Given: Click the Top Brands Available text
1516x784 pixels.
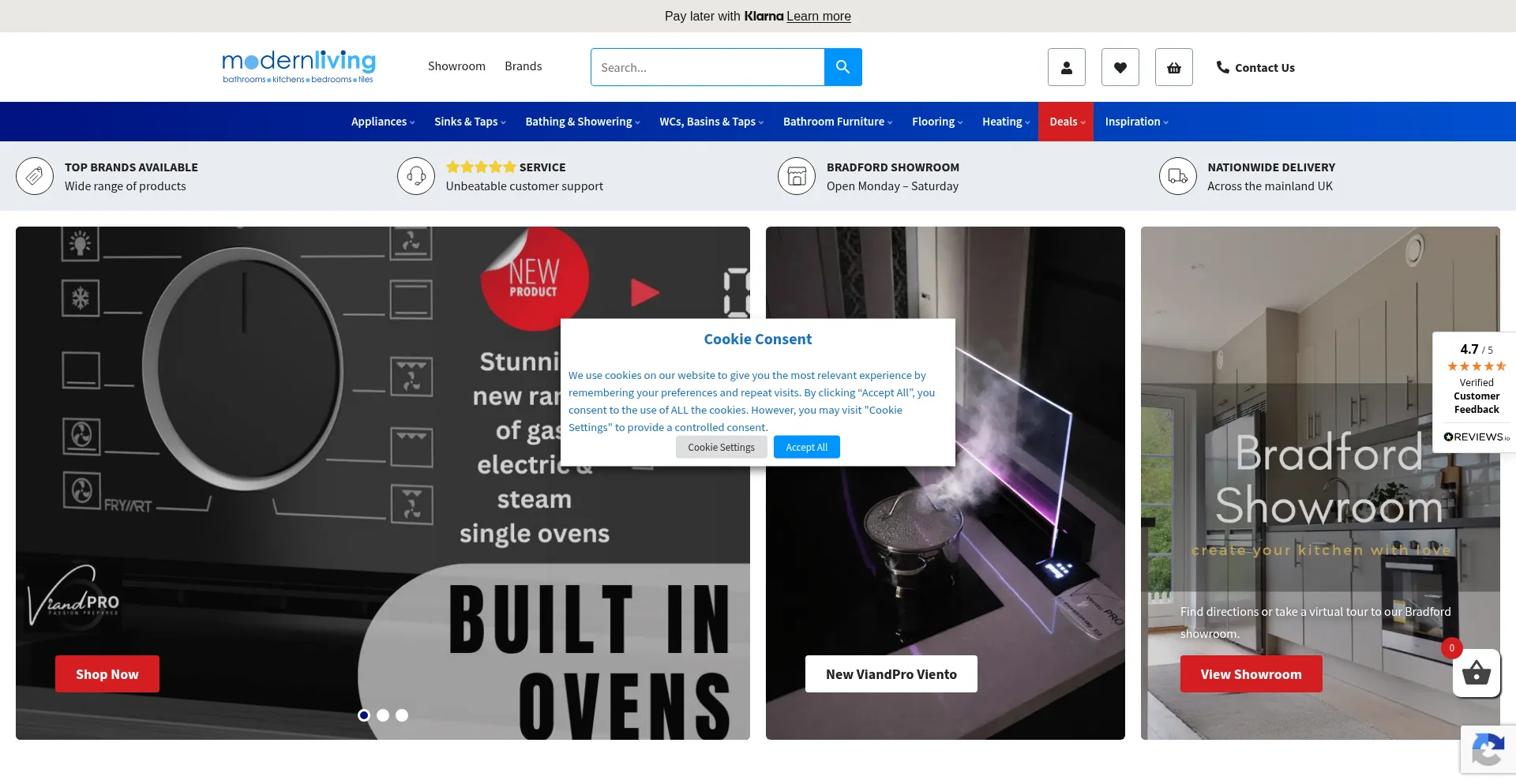Looking at the screenshot, I should (x=131, y=167).
